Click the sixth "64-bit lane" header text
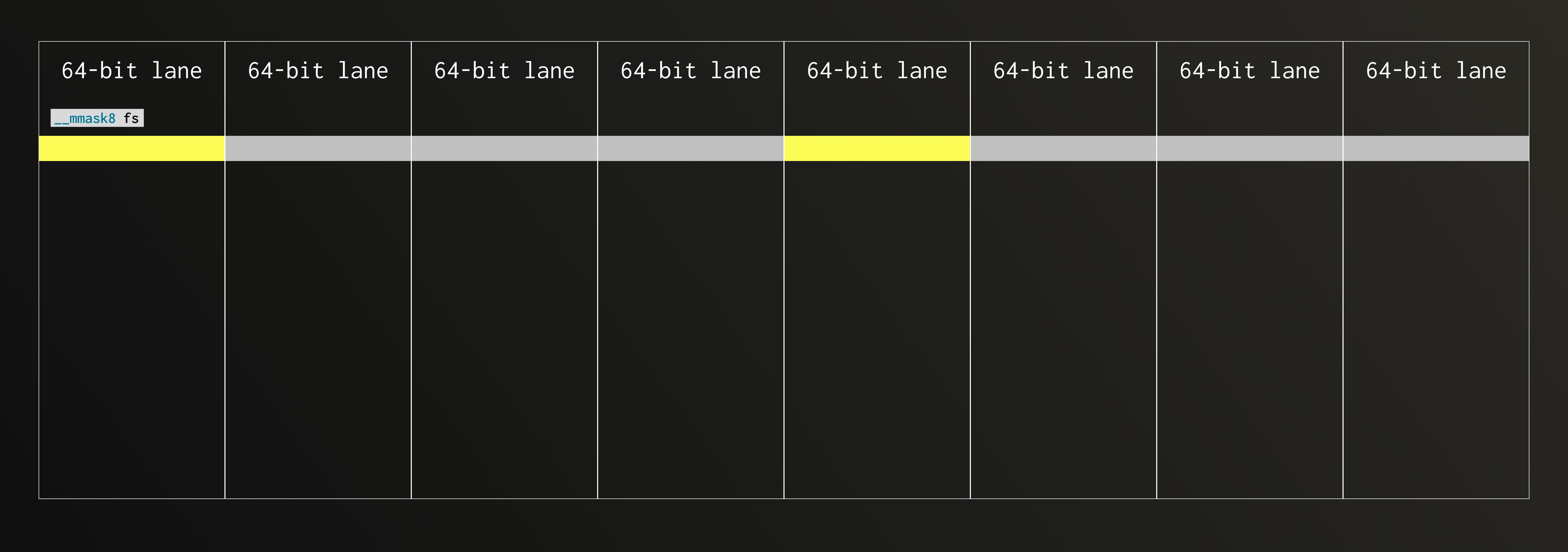This screenshot has width=1568, height=552. pyautogui.click(x=1063, y=71)
